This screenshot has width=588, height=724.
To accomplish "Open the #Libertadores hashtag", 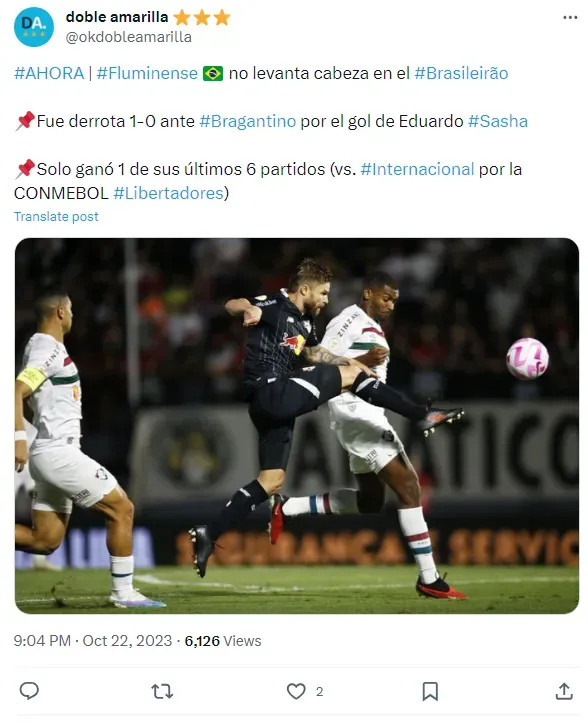I will (x=169, y=193).
